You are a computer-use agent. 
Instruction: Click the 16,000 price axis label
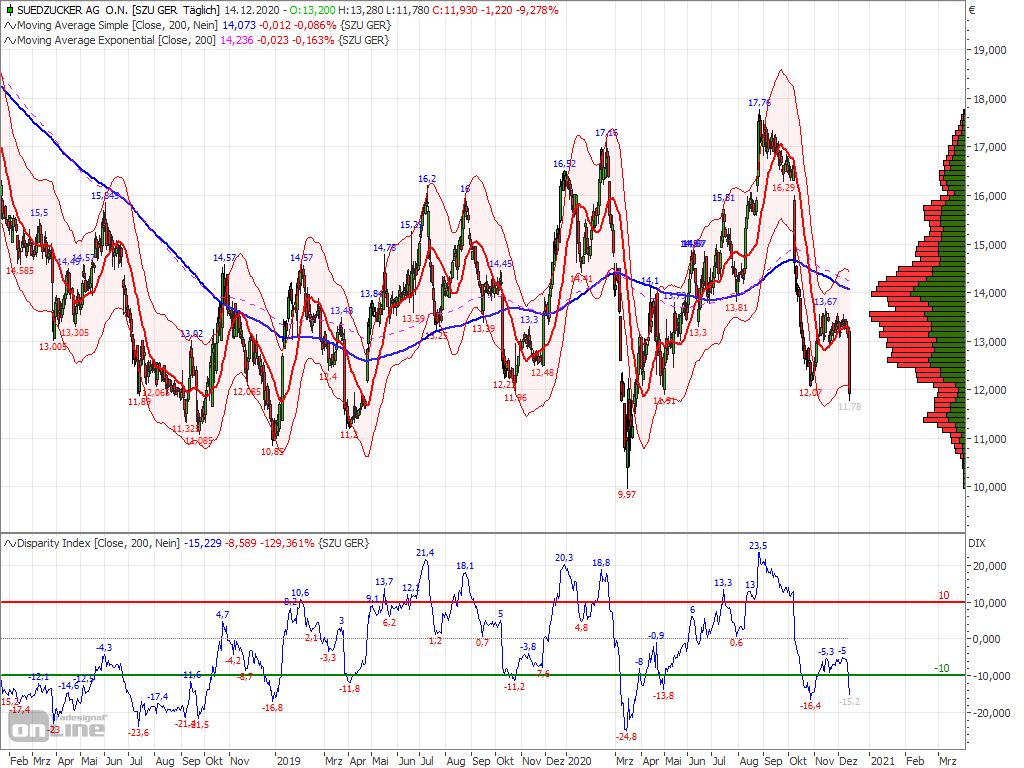[x=990, y=196]
